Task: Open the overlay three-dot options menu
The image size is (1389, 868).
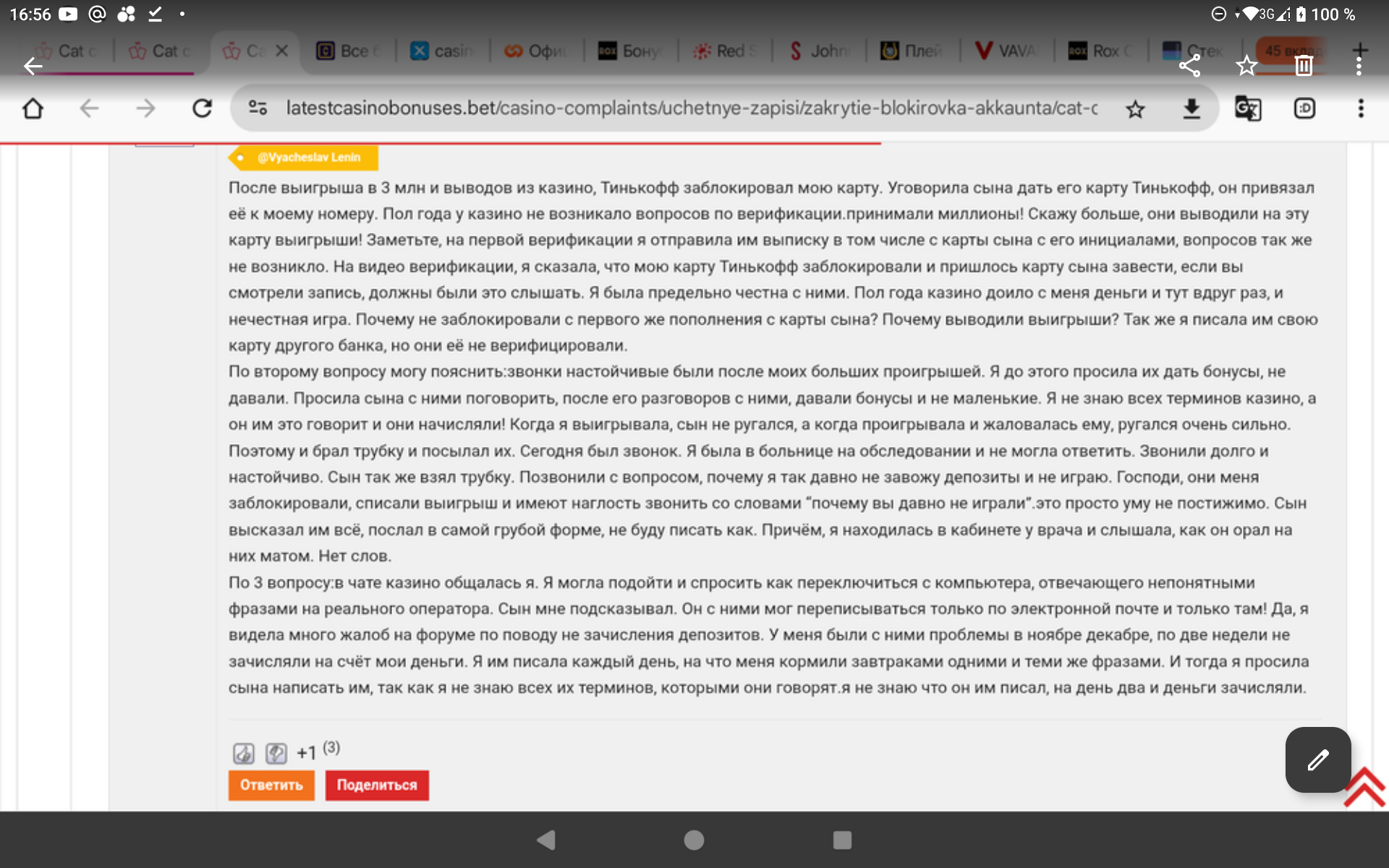Action: coord(1359,66)
